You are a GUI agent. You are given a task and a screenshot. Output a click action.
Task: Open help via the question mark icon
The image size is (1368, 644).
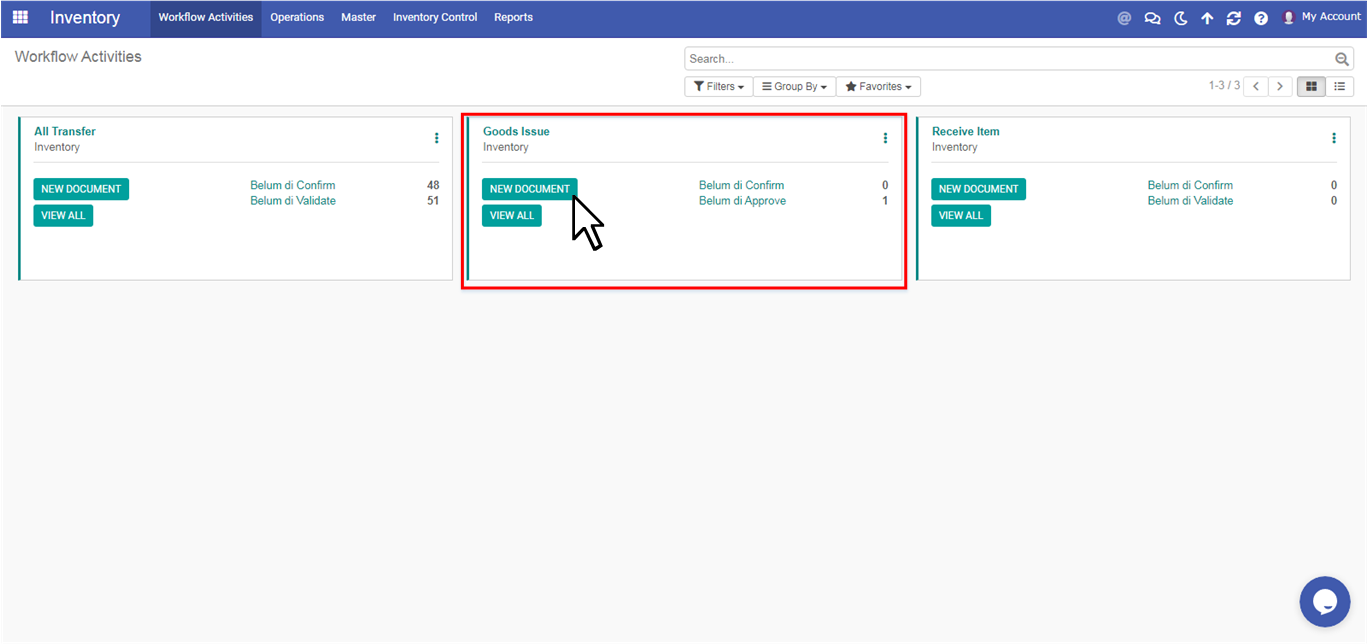[1261, 18]
